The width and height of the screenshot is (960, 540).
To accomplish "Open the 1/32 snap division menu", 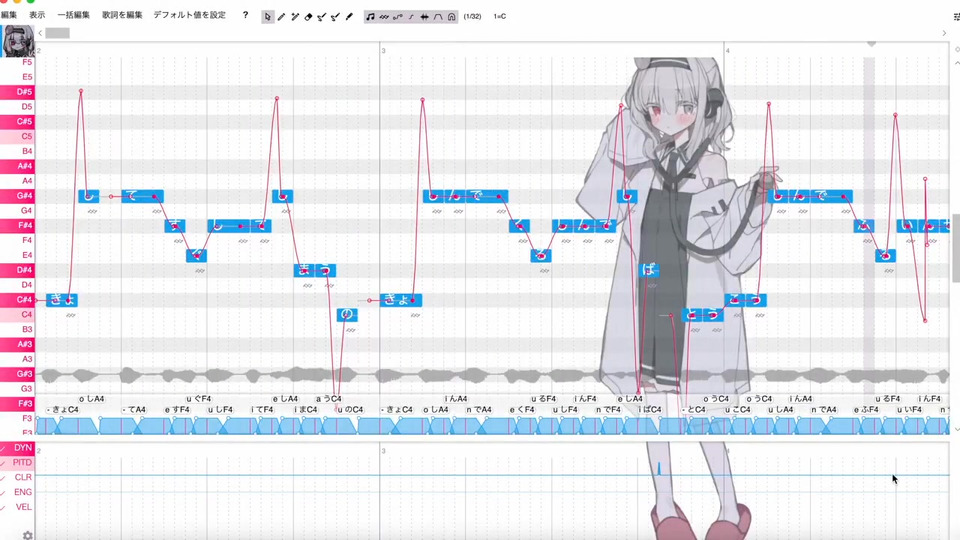I will click(472, 17).
